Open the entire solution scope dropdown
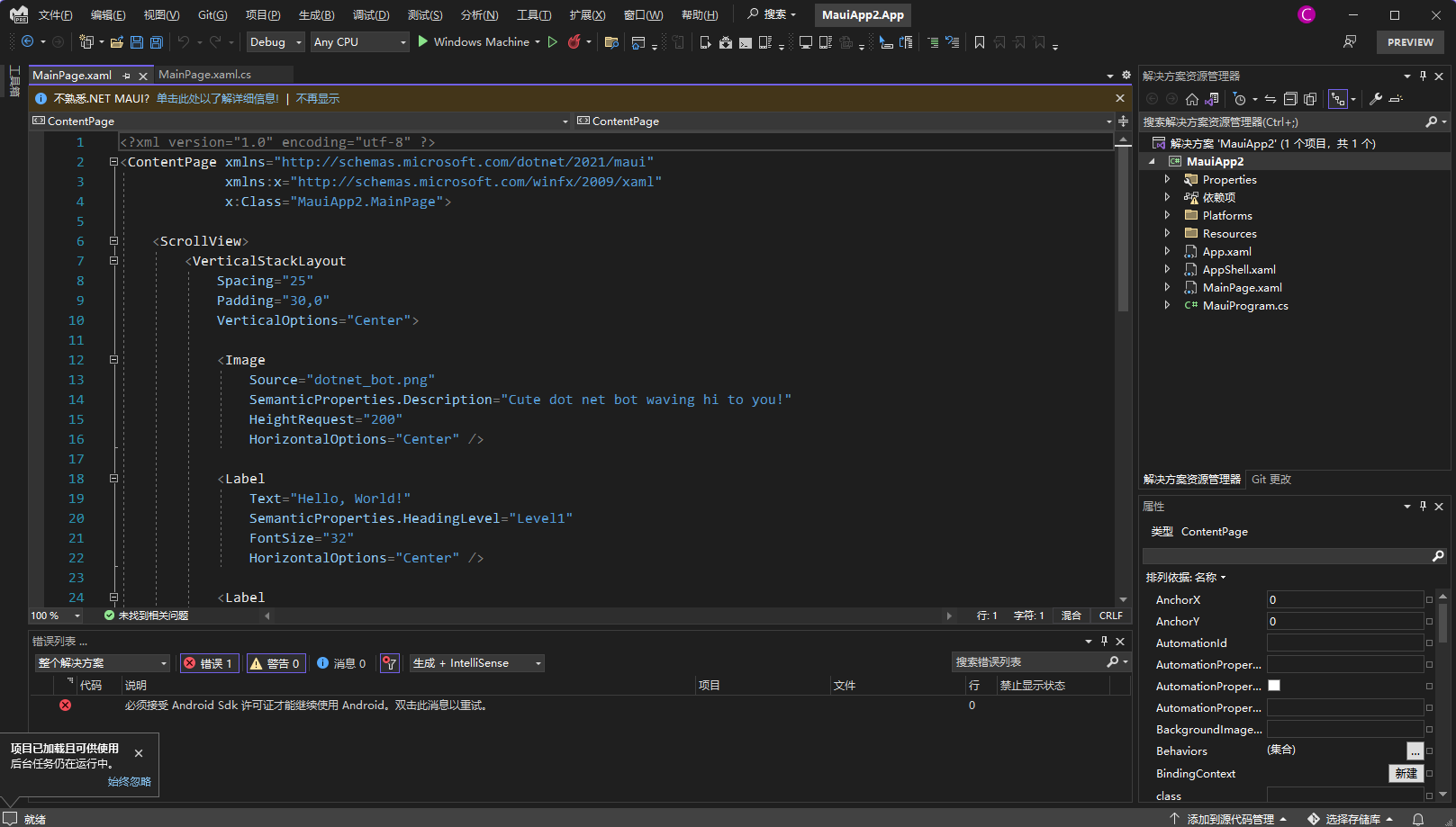This screenshot has width=1456, height=827. pyautogui.click(x=103, y=663)
